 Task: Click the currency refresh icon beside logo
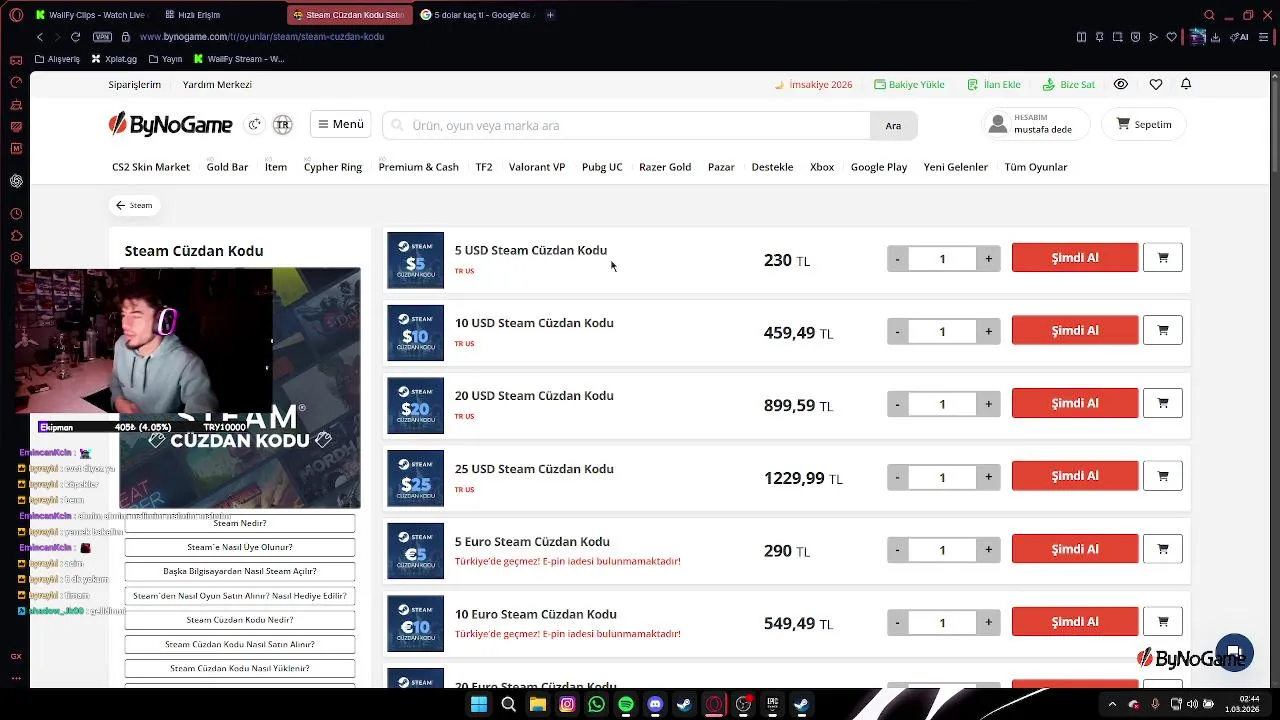coord(254,125)
